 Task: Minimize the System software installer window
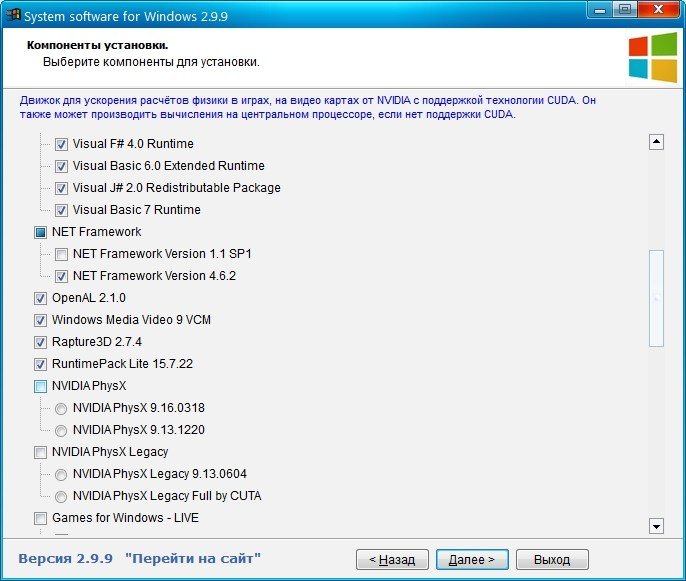[x=600, y=10]
